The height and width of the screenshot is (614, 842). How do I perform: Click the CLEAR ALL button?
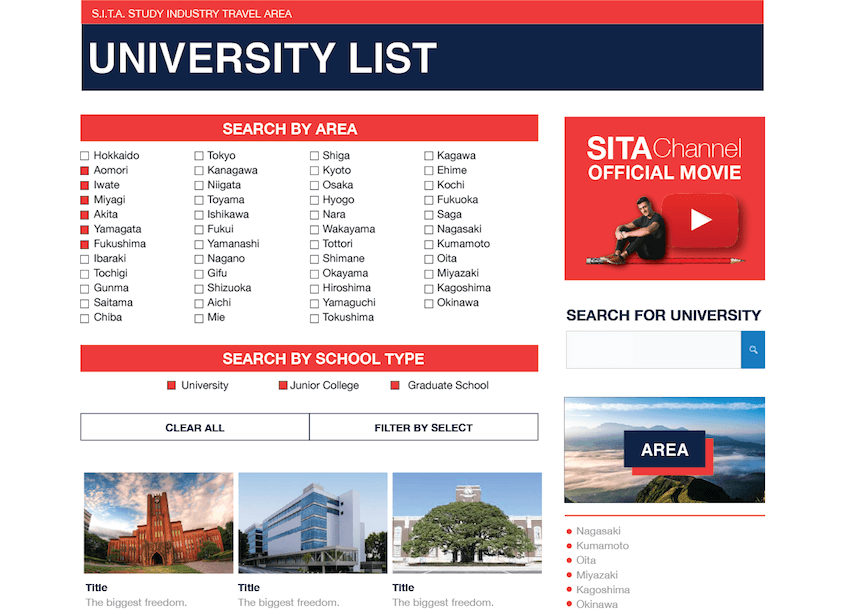click(x=195, y=427)
